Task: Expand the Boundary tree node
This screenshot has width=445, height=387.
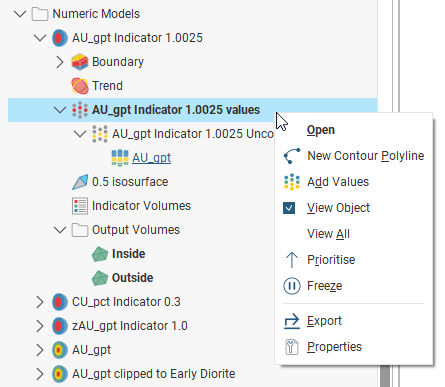Action: click(x=60, y=62)
